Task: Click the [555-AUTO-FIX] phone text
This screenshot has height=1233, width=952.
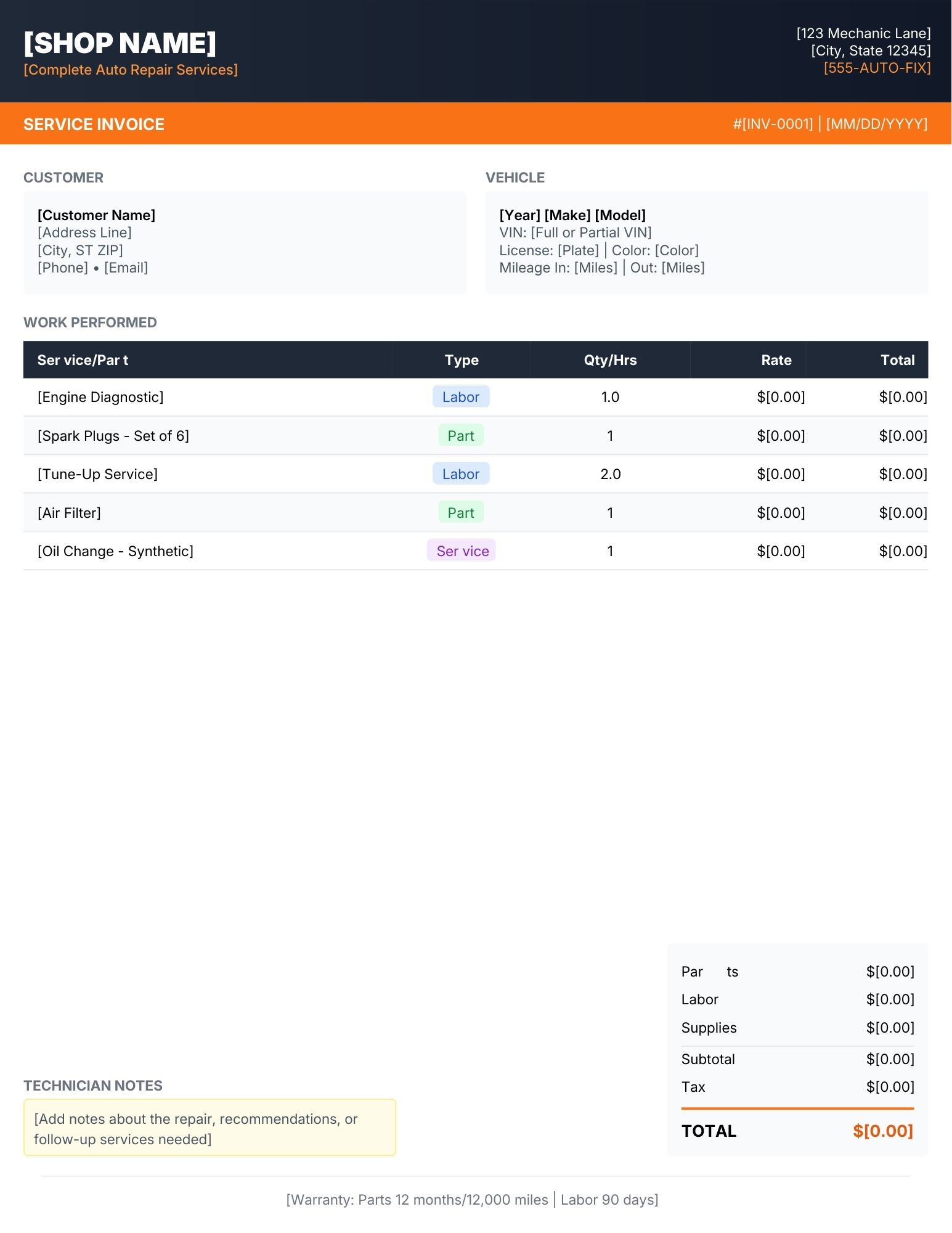Action: (x=877, y=68)
